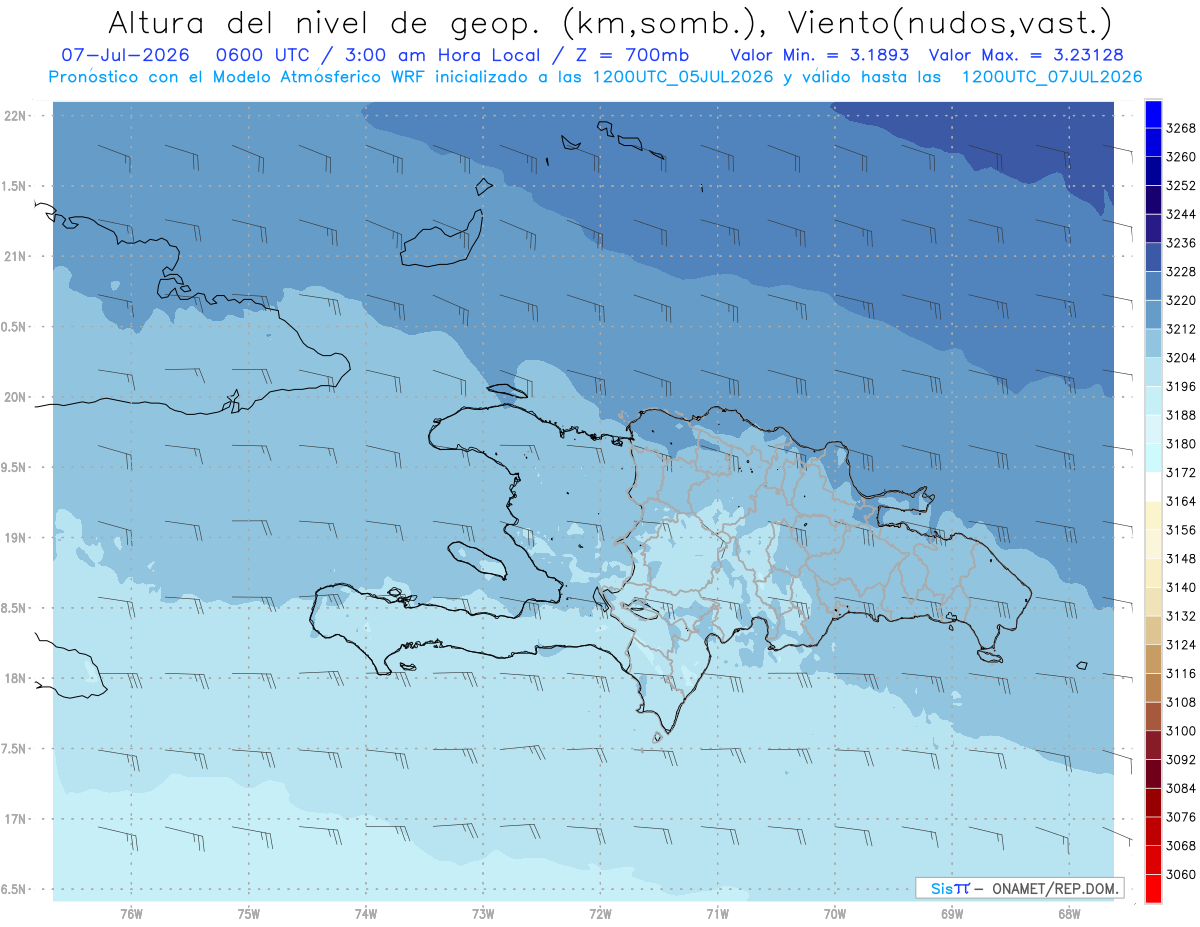This screenshot has height=927, width=1200.
Task: Click the '71W' longitude label
Action: [717, 913]
